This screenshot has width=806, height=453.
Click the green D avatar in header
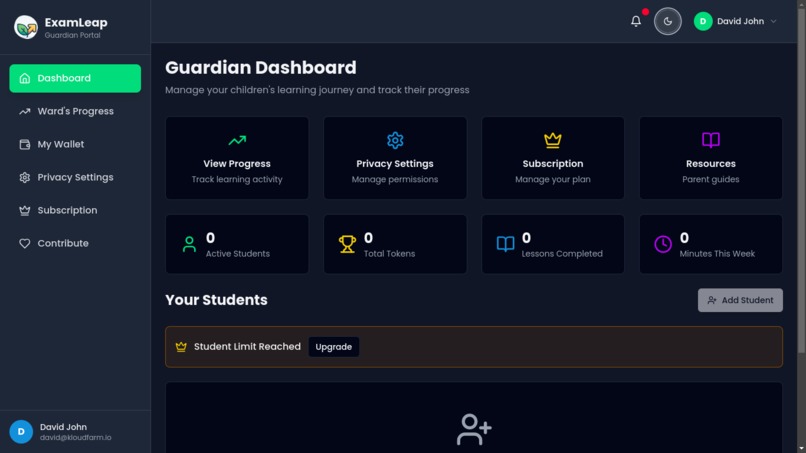703,21
